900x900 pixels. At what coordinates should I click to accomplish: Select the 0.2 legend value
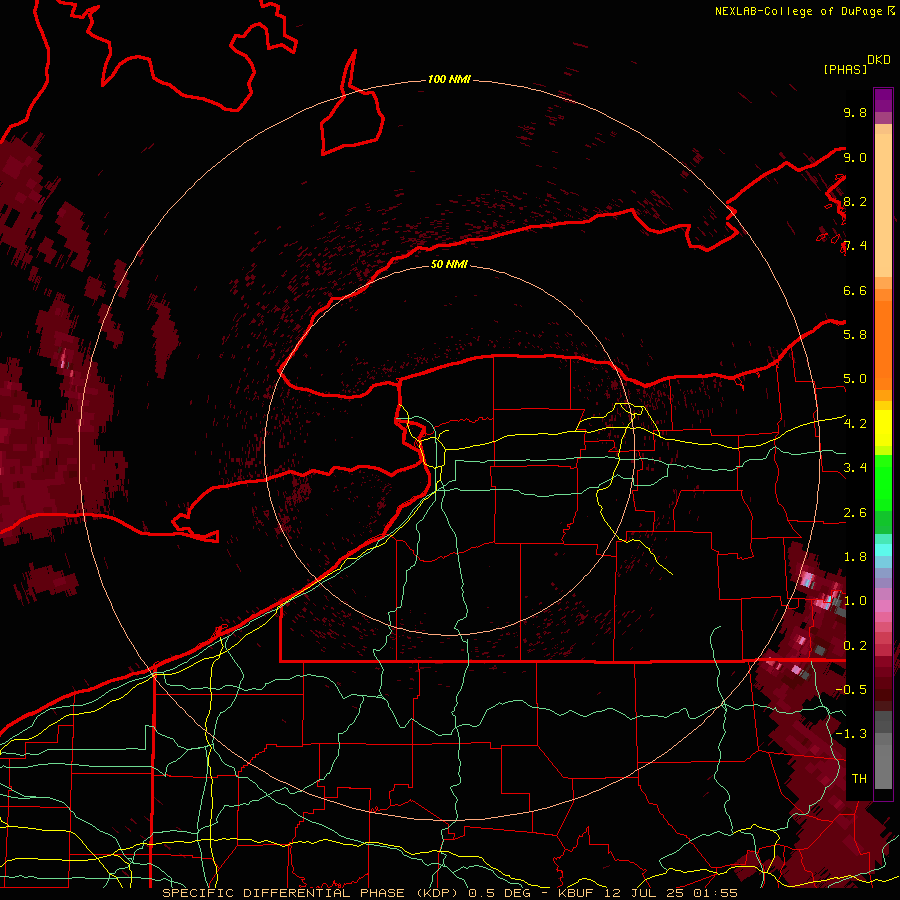855,646
